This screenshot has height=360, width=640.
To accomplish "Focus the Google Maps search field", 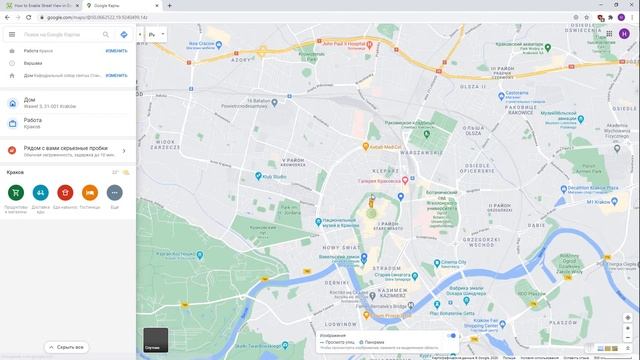I will (x=60, y=35).
